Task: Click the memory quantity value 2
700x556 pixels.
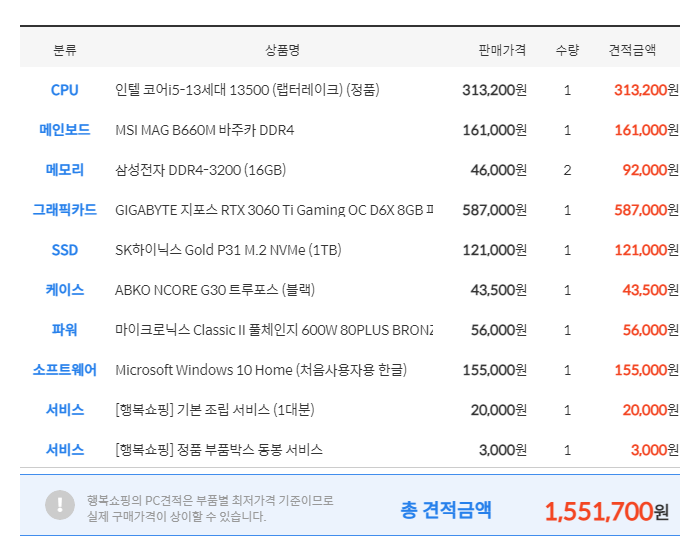Action: click(x=567, y=170)
